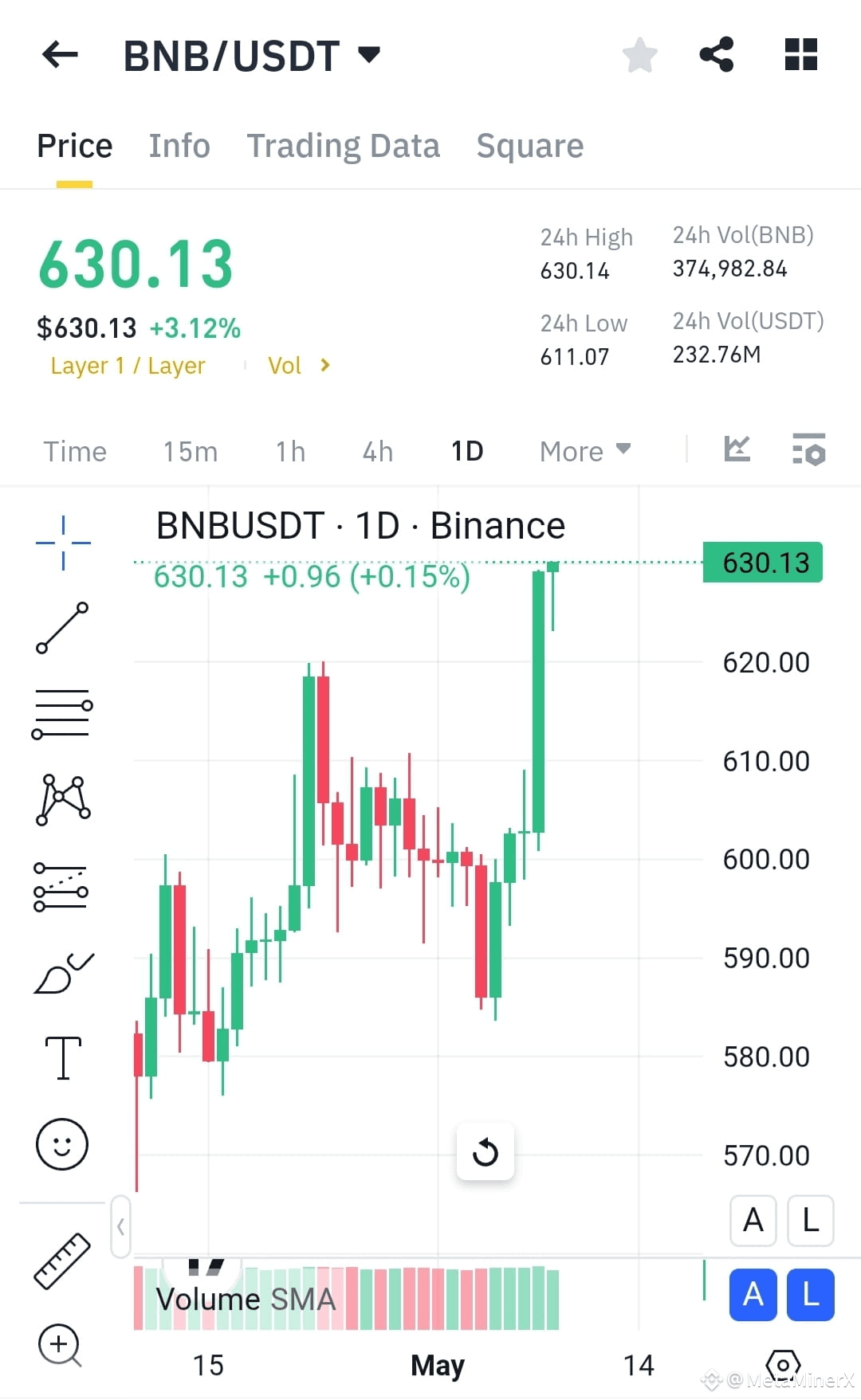Select the horizontal lines Fibonacci tool

coord(62,714)
